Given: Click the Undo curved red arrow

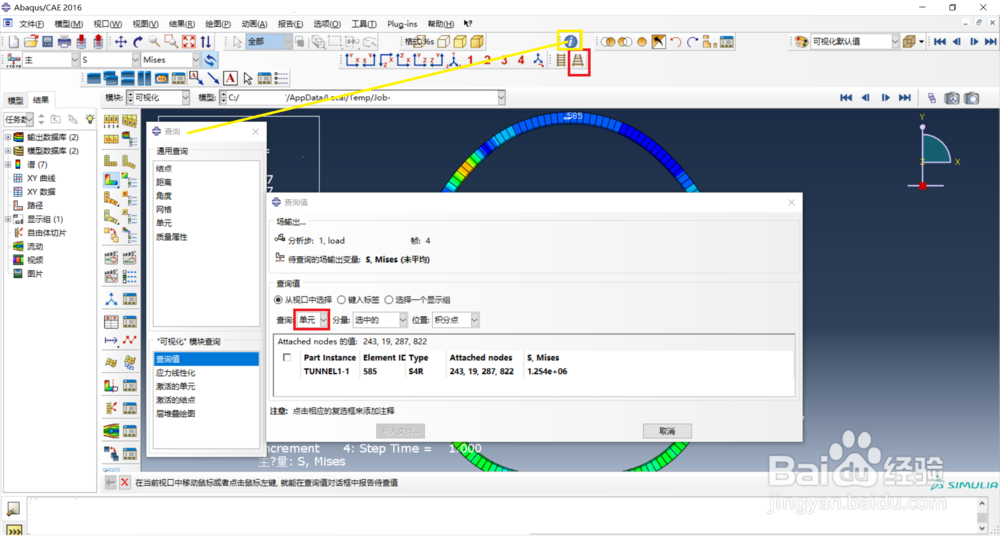Looking at the screenshot, I should pos(675,42).
